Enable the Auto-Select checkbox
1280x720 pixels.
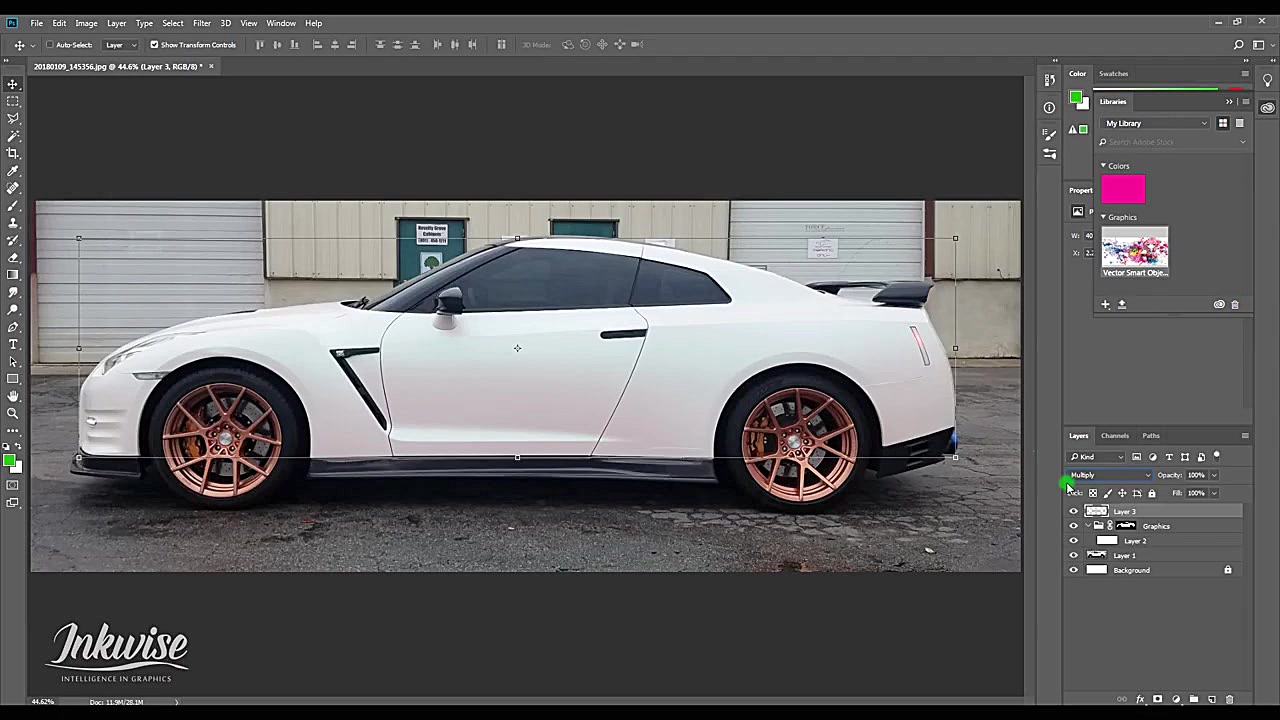point(49,45)
